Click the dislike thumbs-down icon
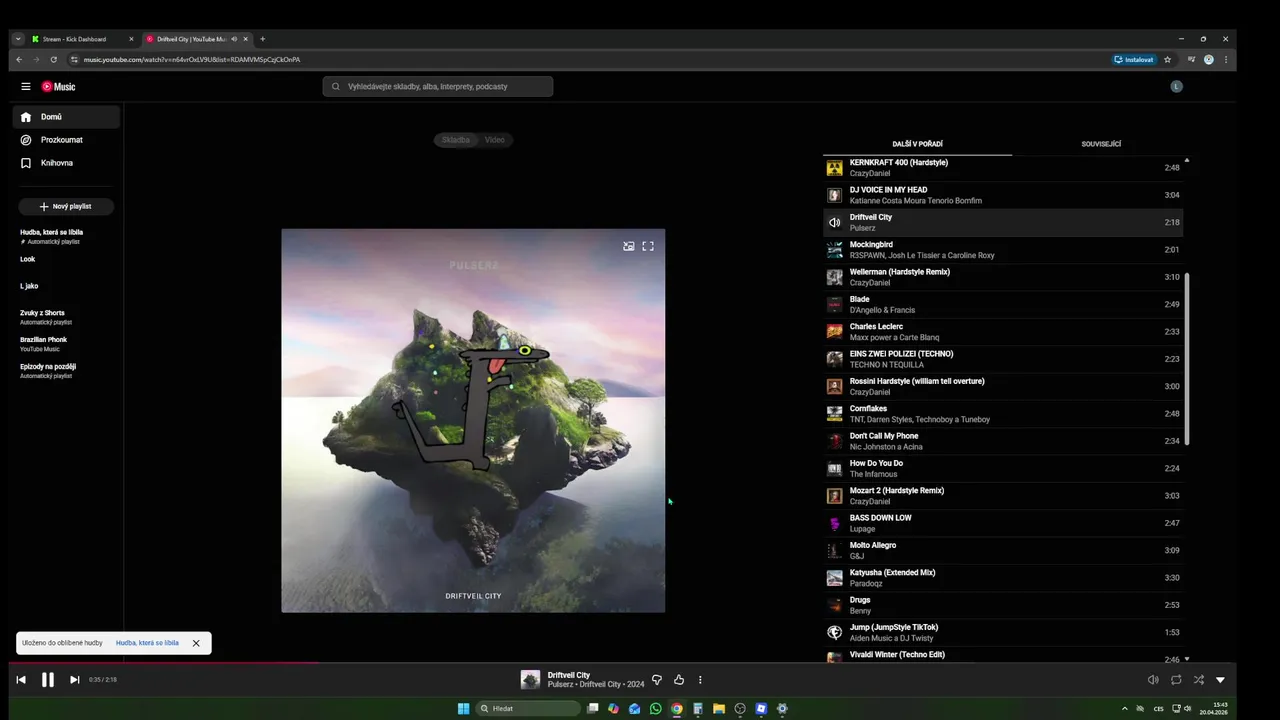Image resolution: width=1280 pixels, height=720 pixels. [x=657, y=680]
